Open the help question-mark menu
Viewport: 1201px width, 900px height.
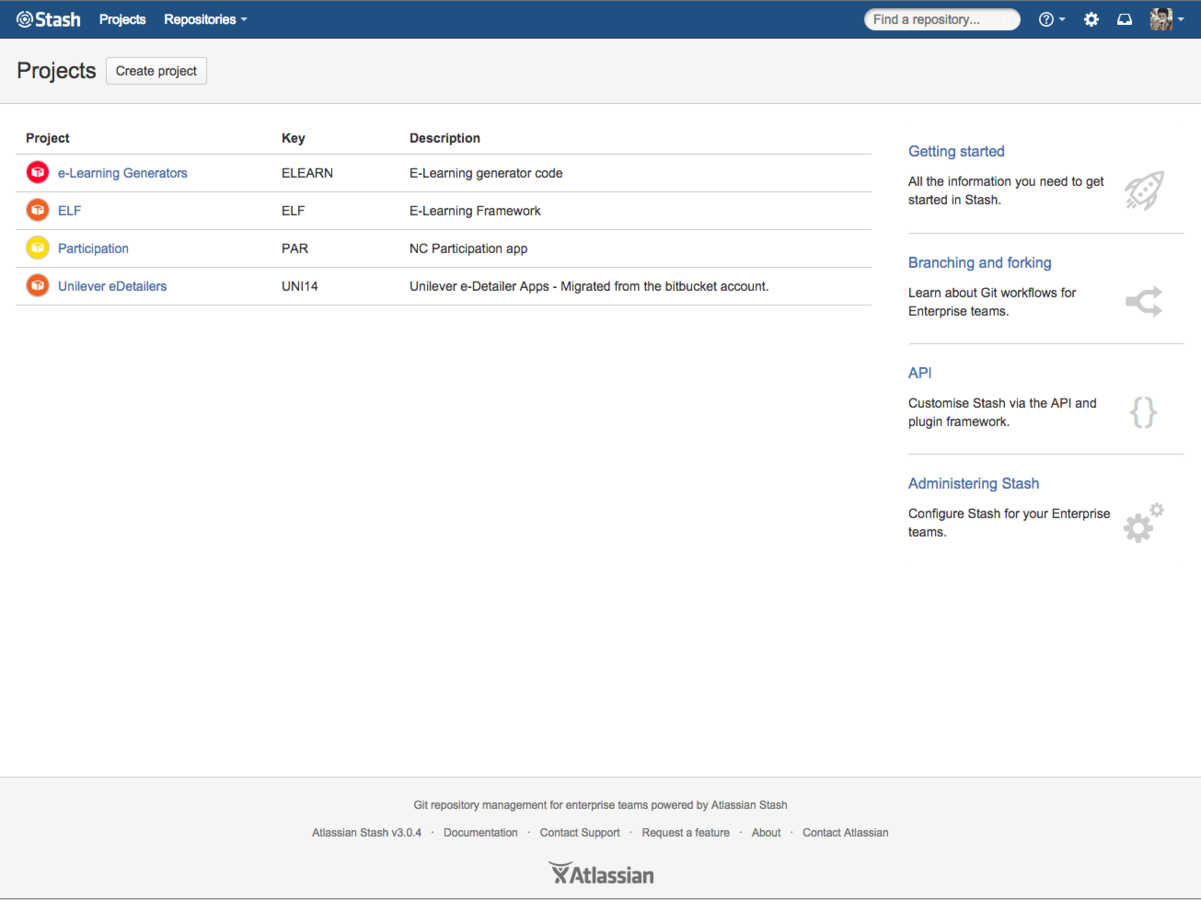(1051, 19)
